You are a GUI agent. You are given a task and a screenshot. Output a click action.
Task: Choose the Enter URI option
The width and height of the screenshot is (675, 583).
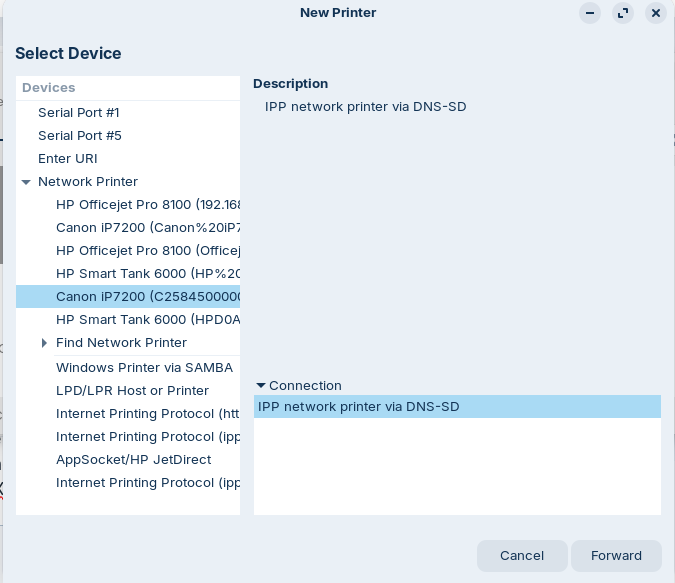[68, 159]
